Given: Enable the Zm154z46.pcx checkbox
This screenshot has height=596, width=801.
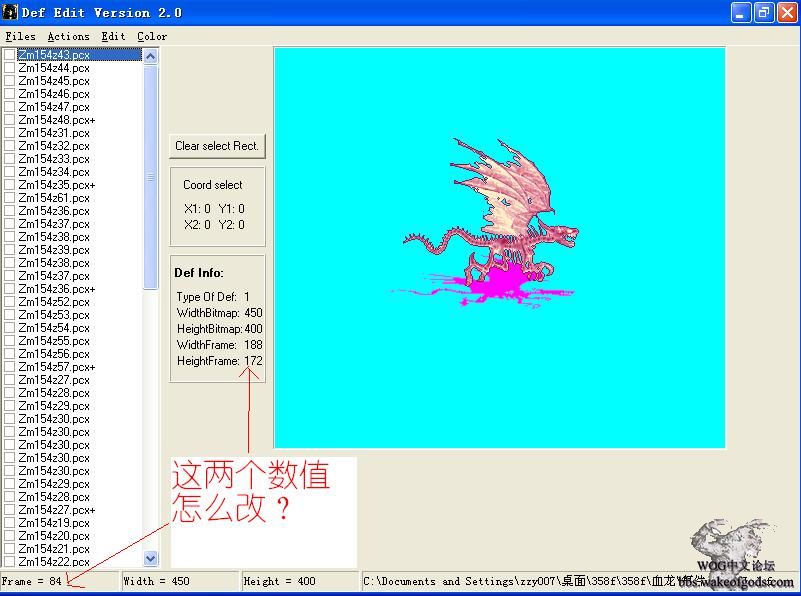Looking at the screenshot, I should tap(9, 93).
